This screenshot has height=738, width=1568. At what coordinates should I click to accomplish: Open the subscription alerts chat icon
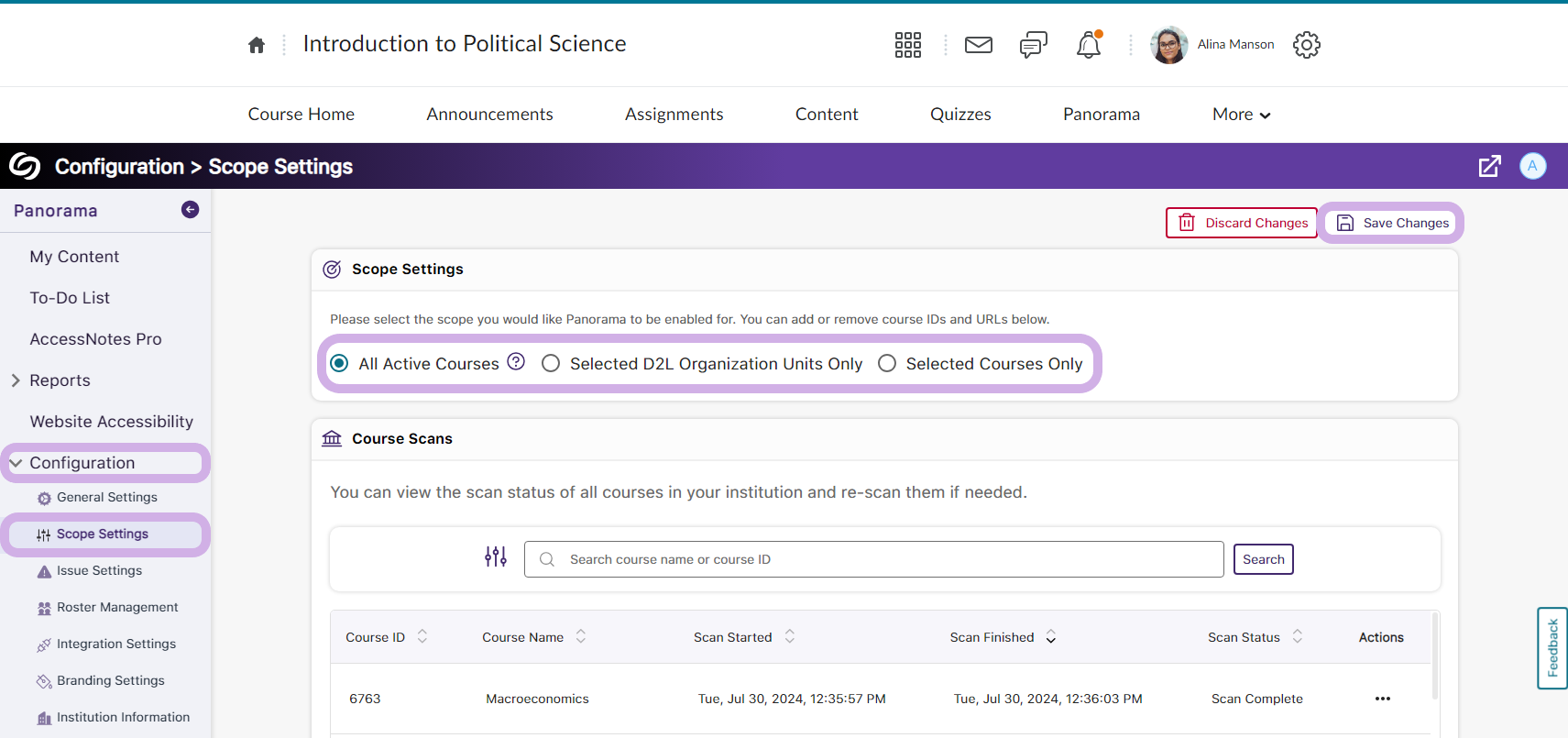coord(1033,45)
